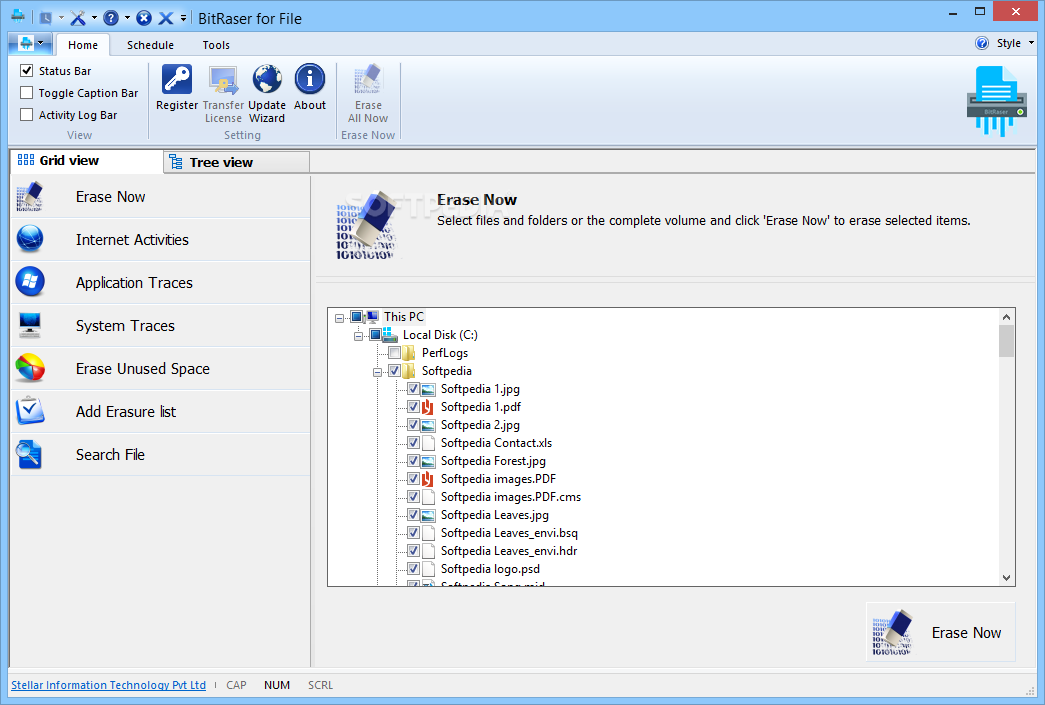Click the Softpedia images.PDF file icon
This screenshot has width=1045, height=705.
pos(428,479)
